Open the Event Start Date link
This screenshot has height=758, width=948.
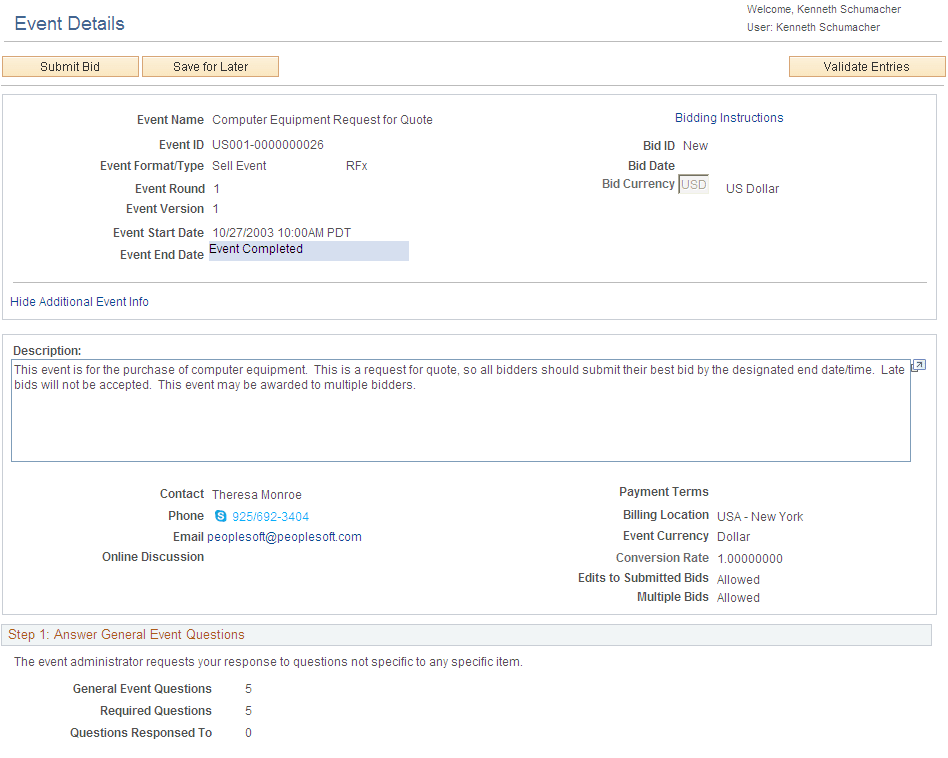point(281,232)
